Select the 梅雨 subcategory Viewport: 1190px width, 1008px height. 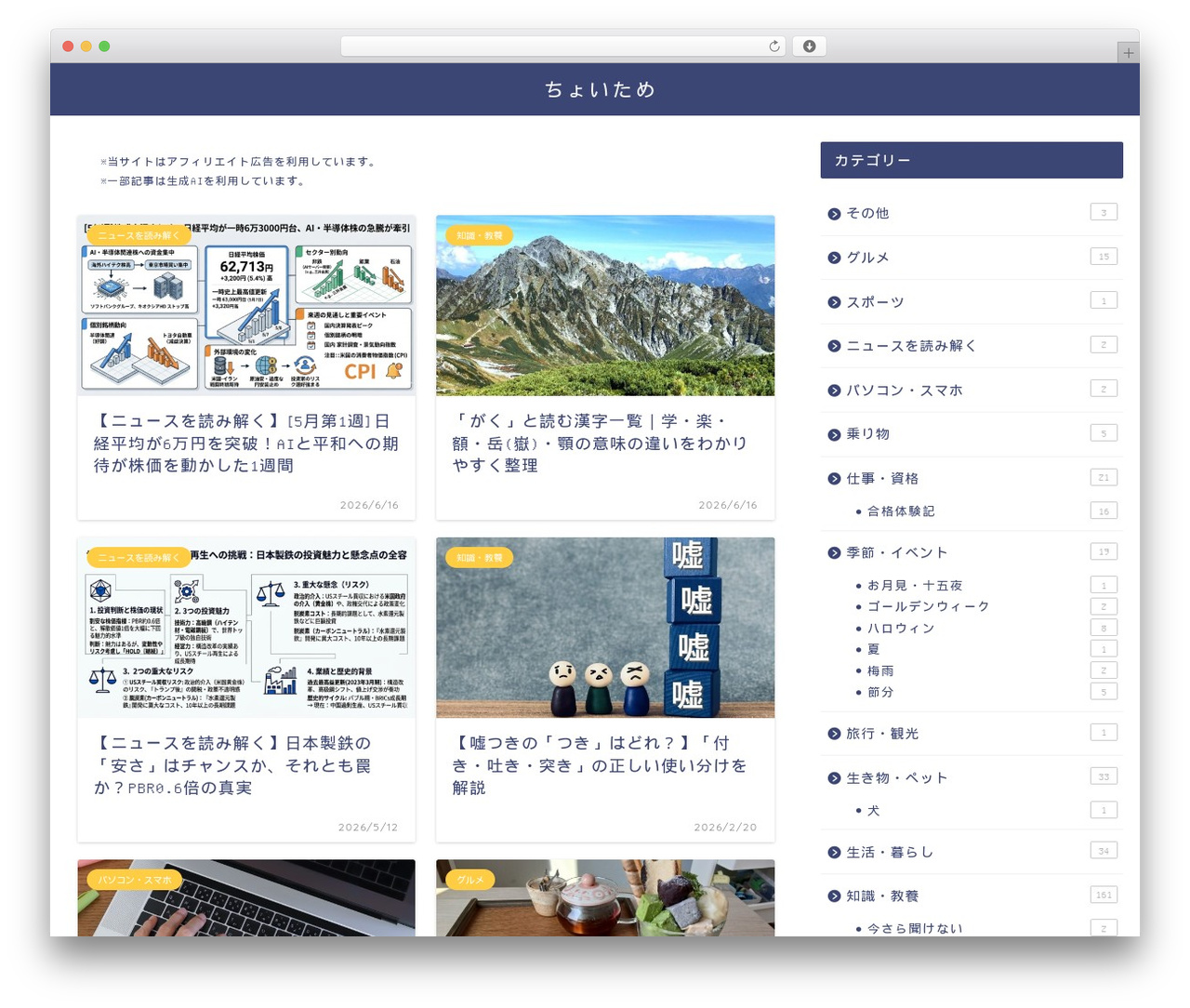point(880,670)
